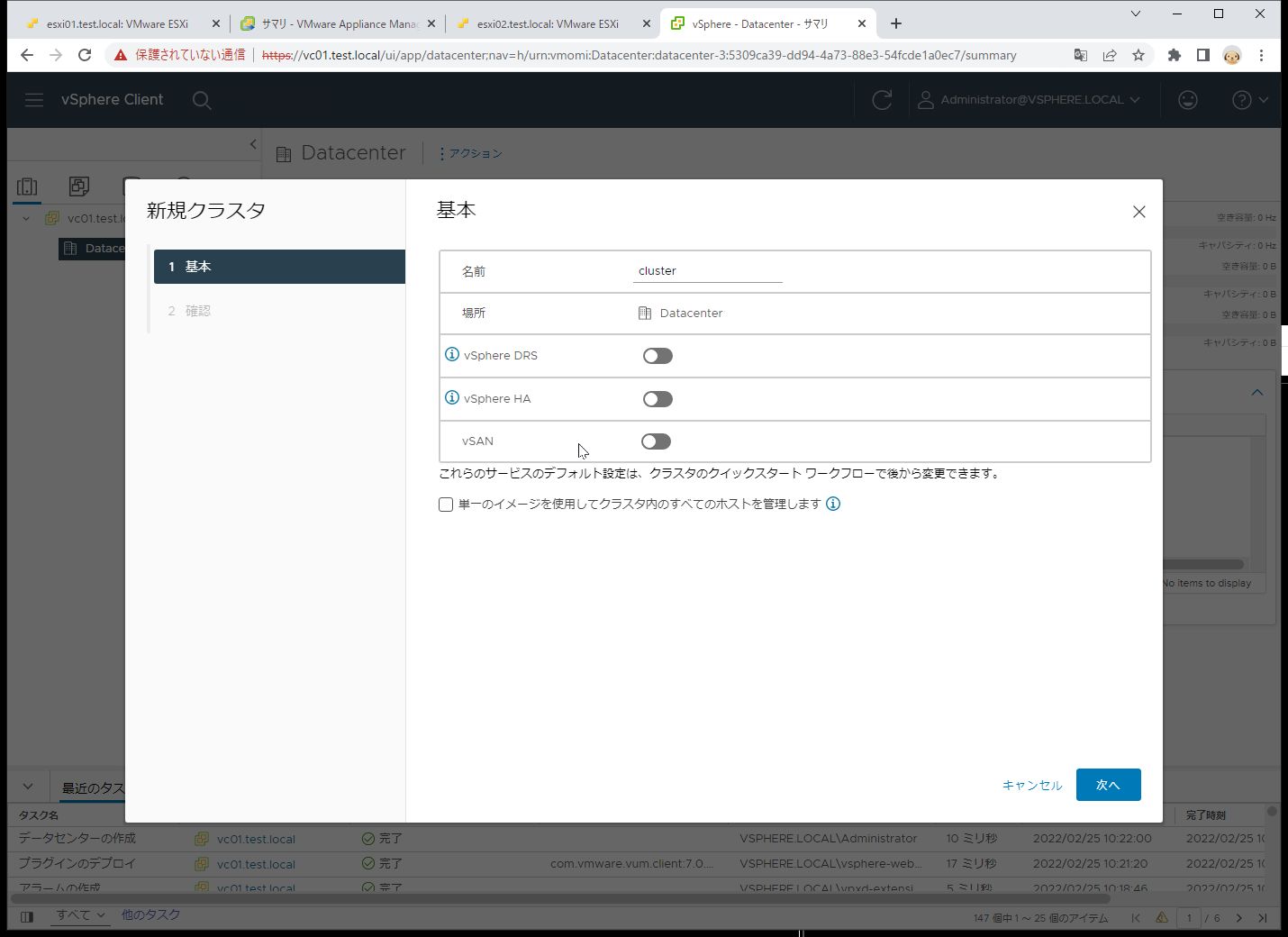The image size is (1288, 937).
Task: Collapse the recent tasks panel chevron
Action: point(28,787)
